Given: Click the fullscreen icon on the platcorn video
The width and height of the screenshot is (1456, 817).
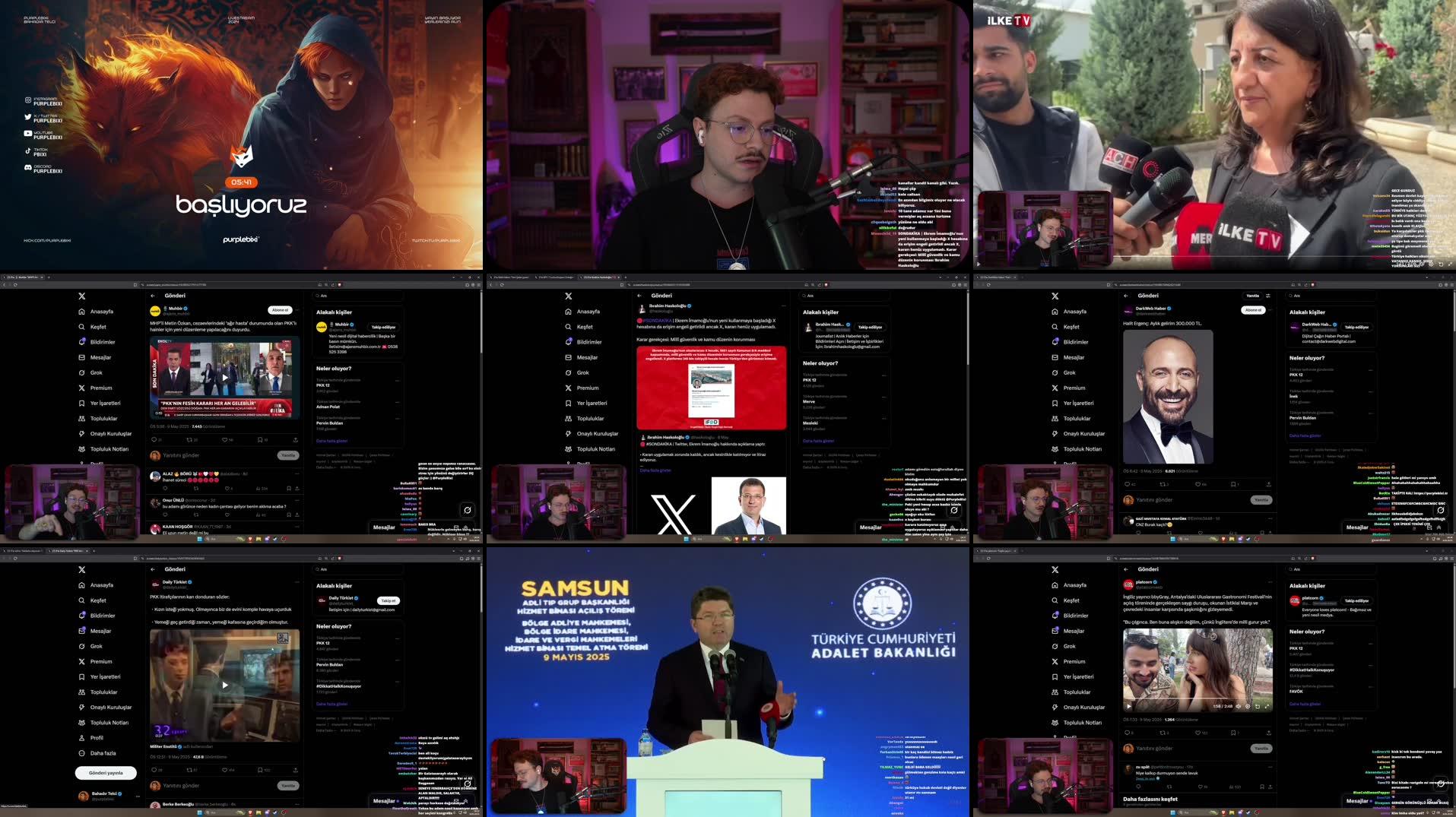Looking at the screenshot, I should coord(1267,706).
